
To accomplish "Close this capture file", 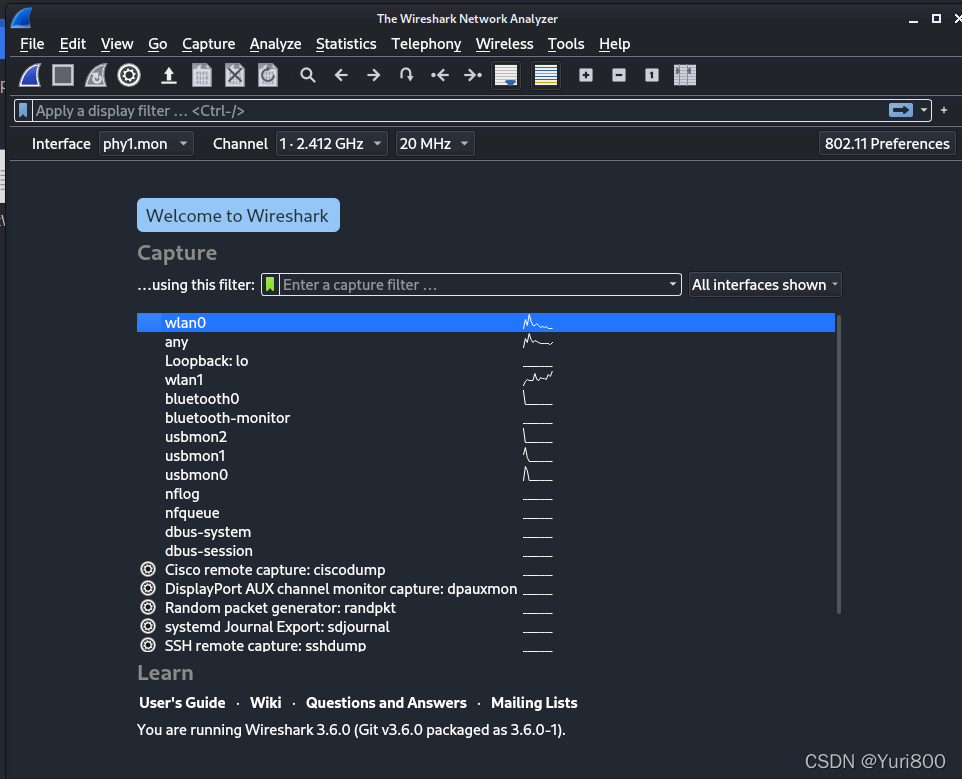I will [235, 75].
